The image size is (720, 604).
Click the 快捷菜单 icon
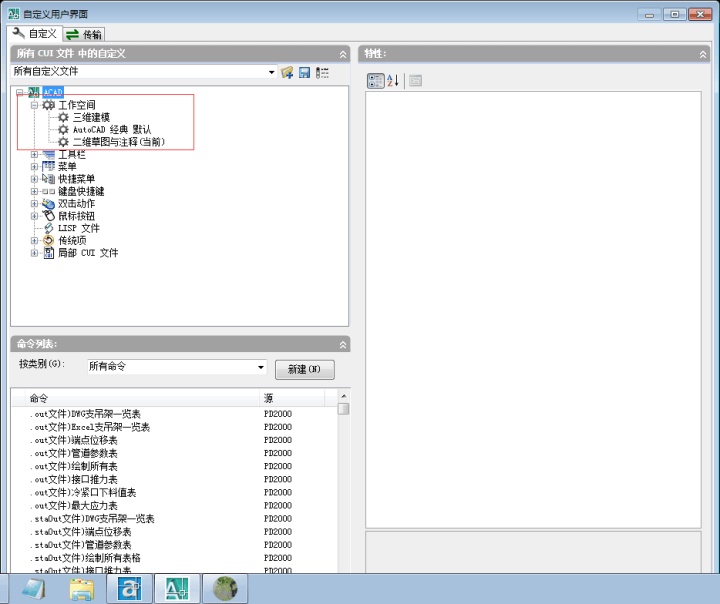tap(48, 179)
